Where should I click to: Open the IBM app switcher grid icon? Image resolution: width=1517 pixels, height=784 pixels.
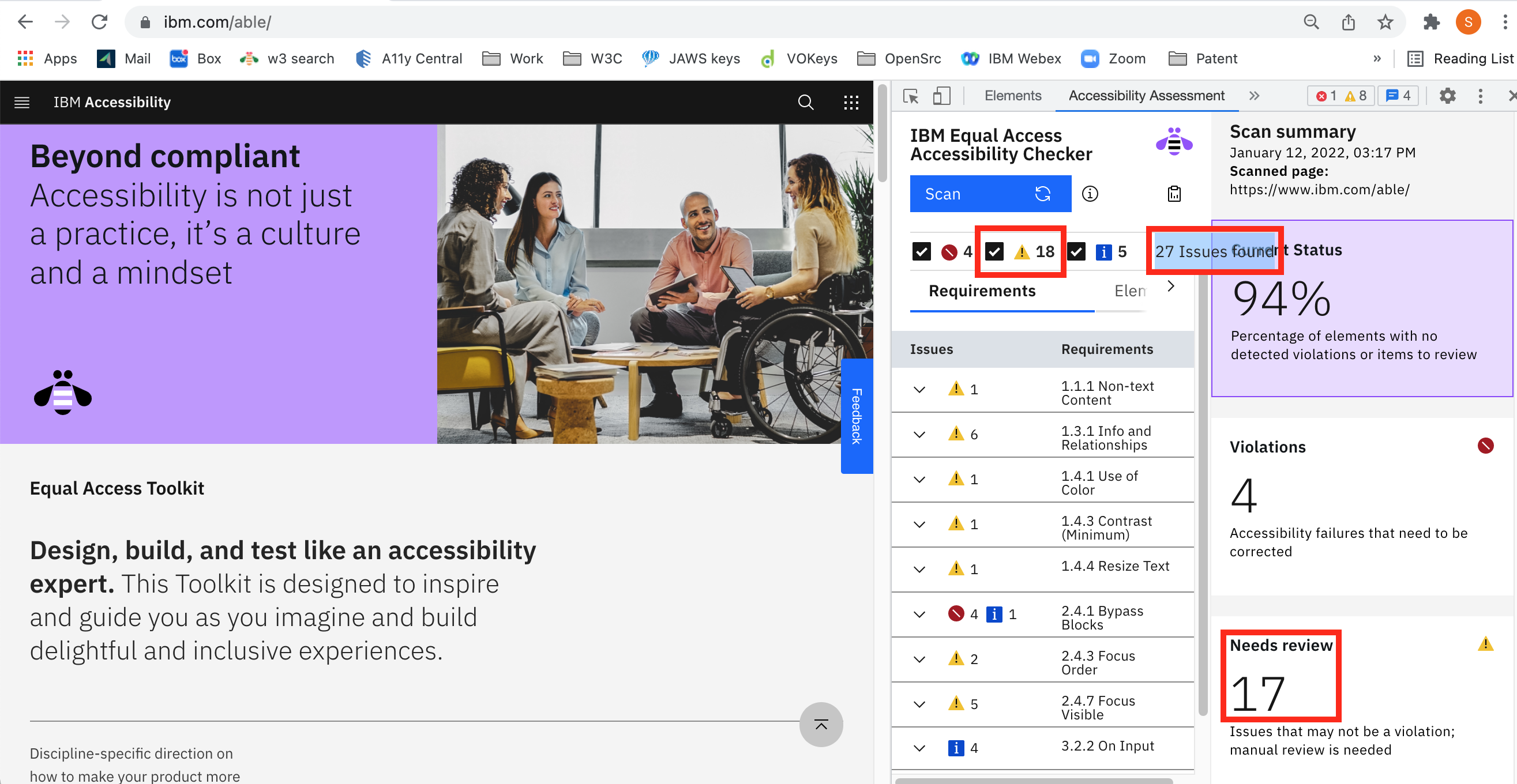tap(851, 103)
